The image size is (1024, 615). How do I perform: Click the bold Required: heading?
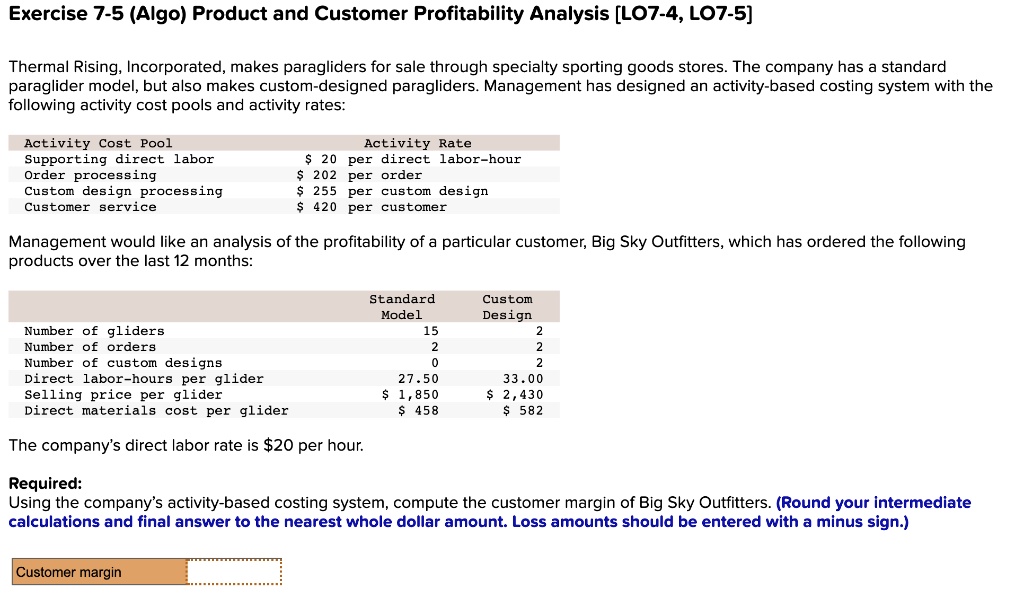tap(45, 483)
